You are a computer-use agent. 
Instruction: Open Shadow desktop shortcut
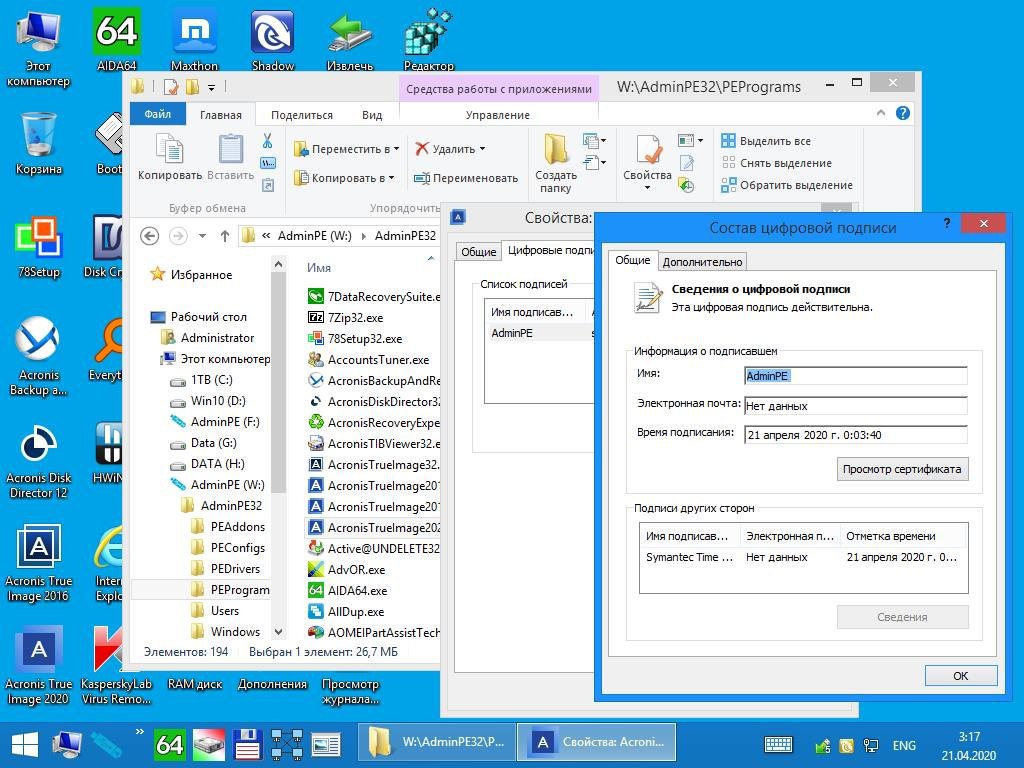pos(272,39)
